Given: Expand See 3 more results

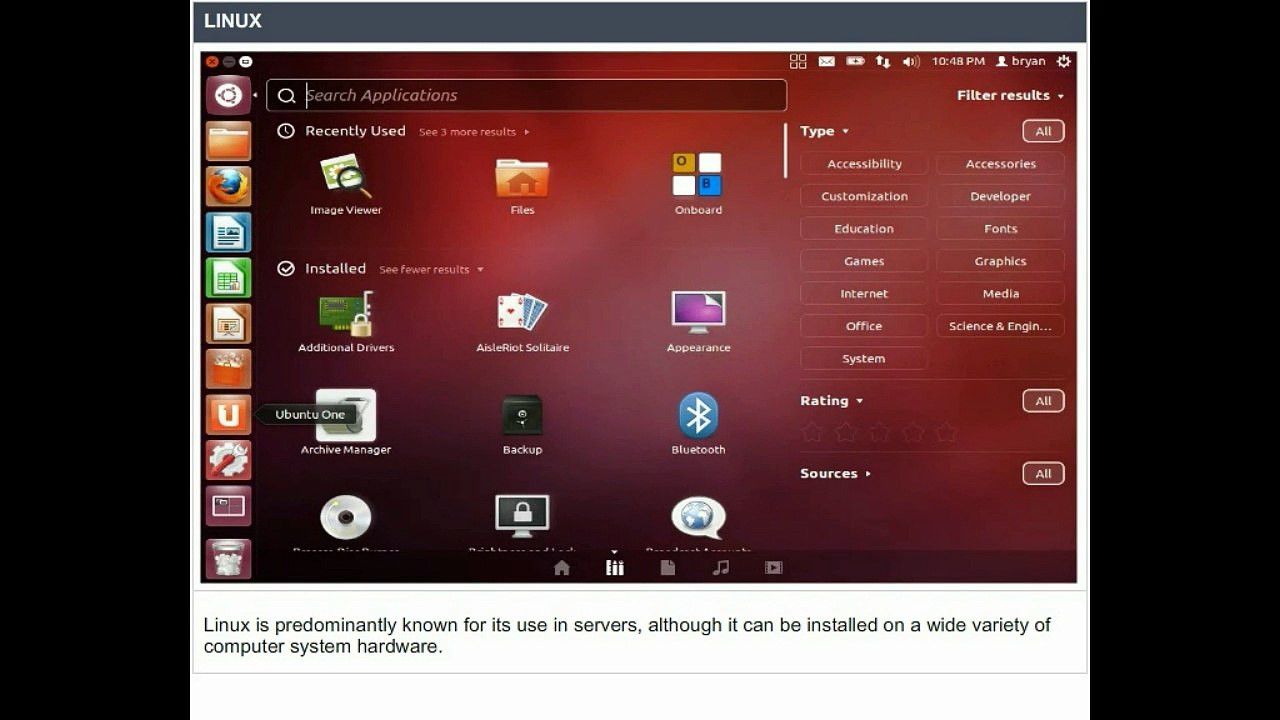Looking at the screenshot, I should pyautogui.click(x=474, y=132).
